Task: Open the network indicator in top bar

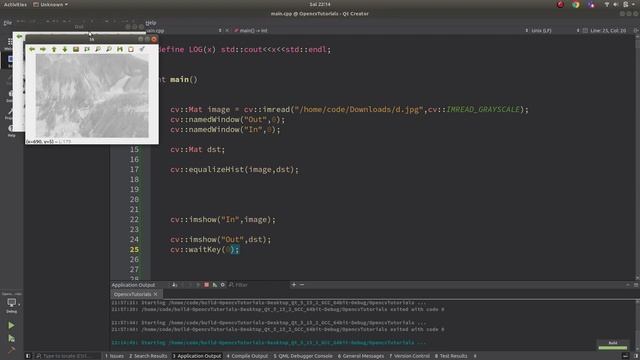Action: point(607,4)
